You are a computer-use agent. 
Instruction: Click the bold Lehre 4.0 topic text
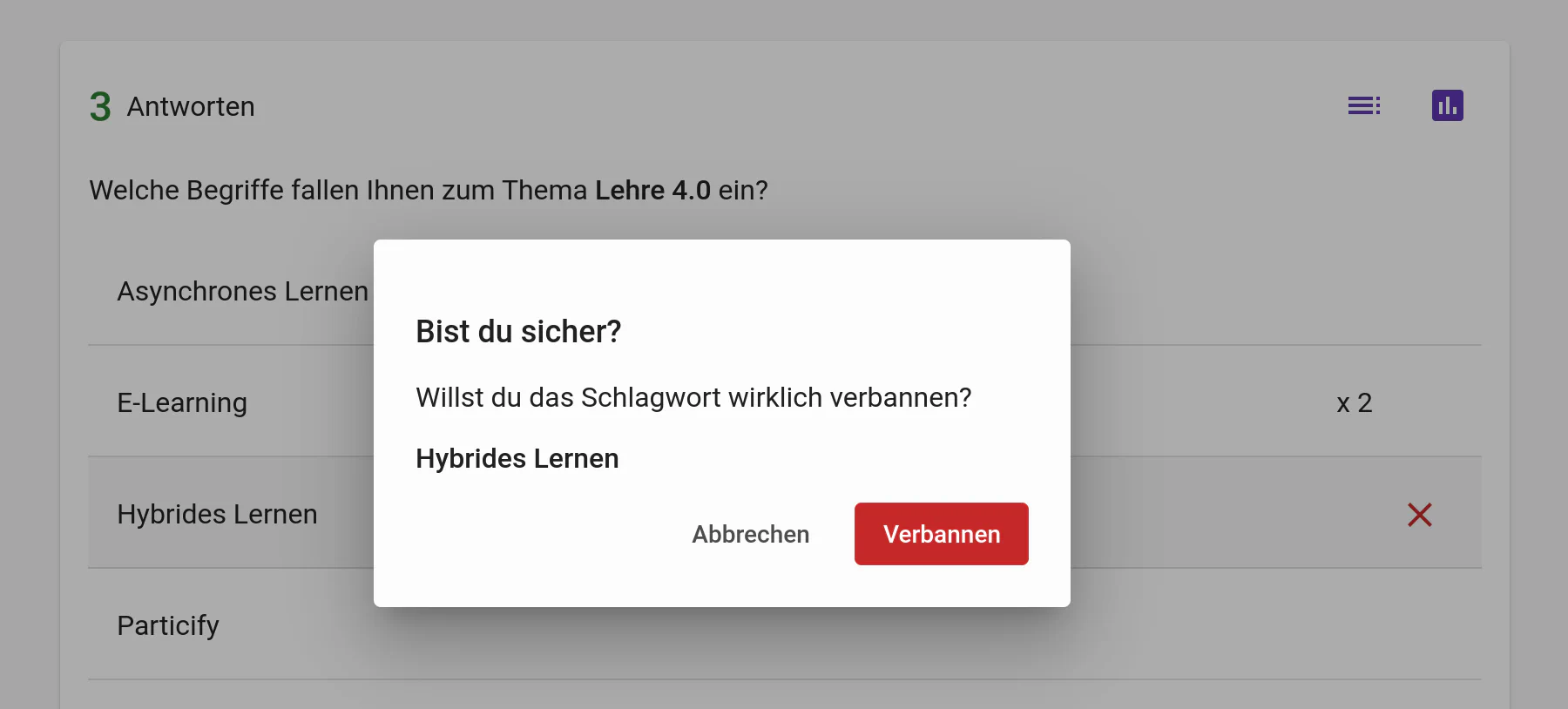[x=652, y=190]
